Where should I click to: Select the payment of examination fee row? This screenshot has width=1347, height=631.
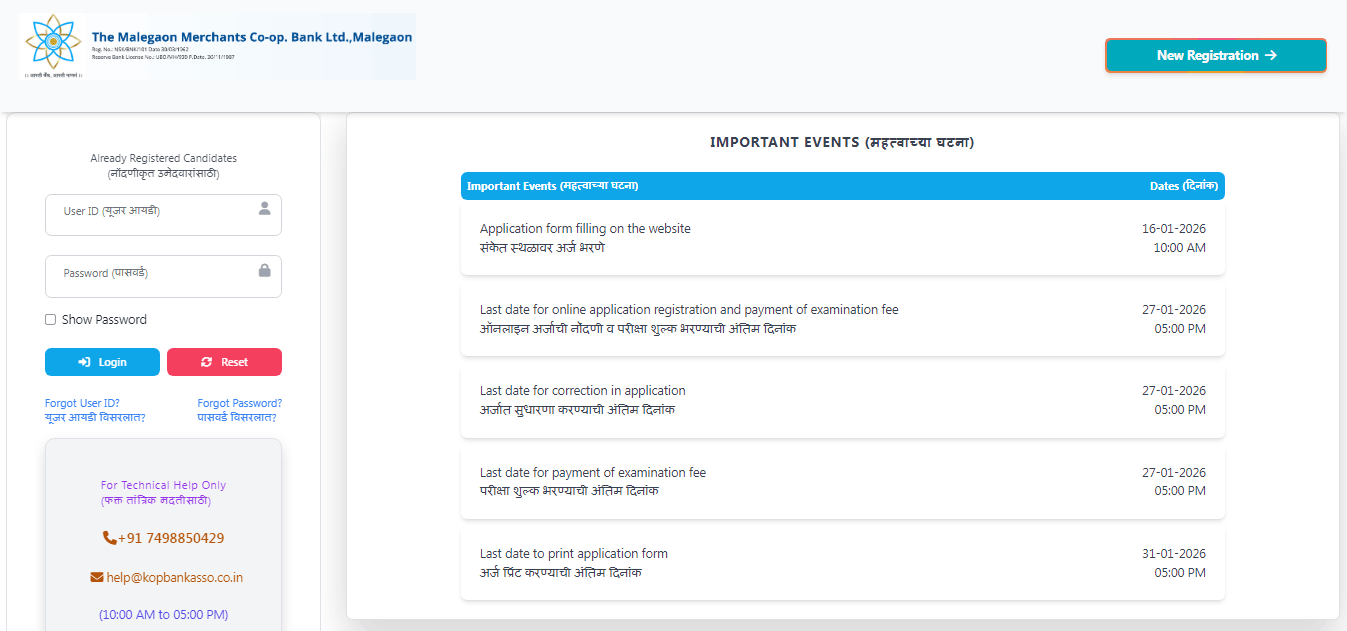coord(842,482)
